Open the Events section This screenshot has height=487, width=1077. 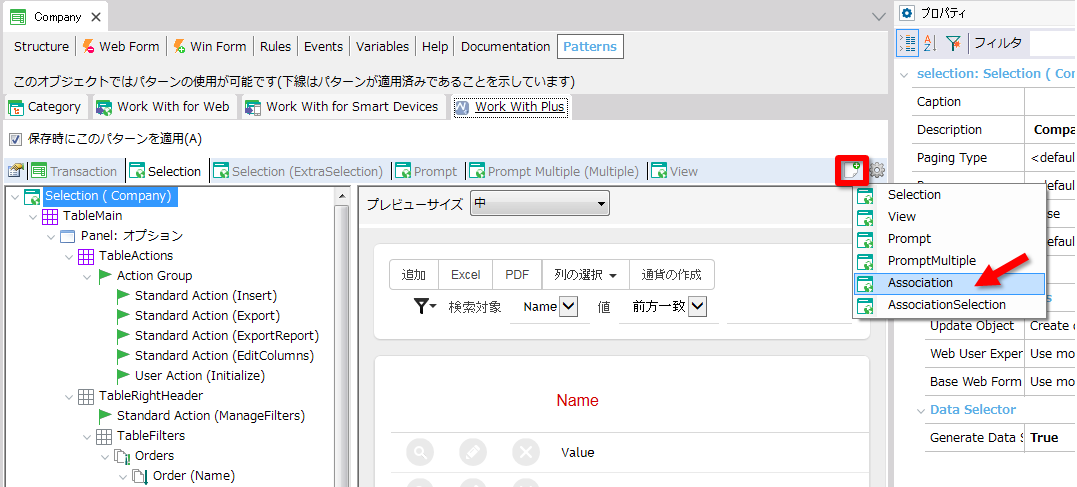coord(324,47)
